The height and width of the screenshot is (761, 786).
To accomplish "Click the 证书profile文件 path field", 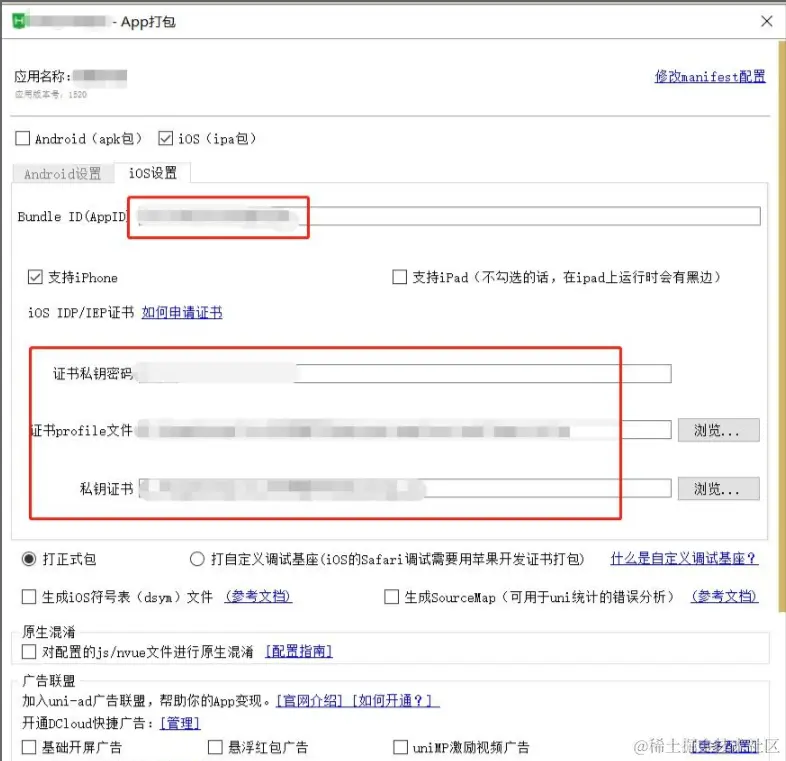I will tap(405, 430).
